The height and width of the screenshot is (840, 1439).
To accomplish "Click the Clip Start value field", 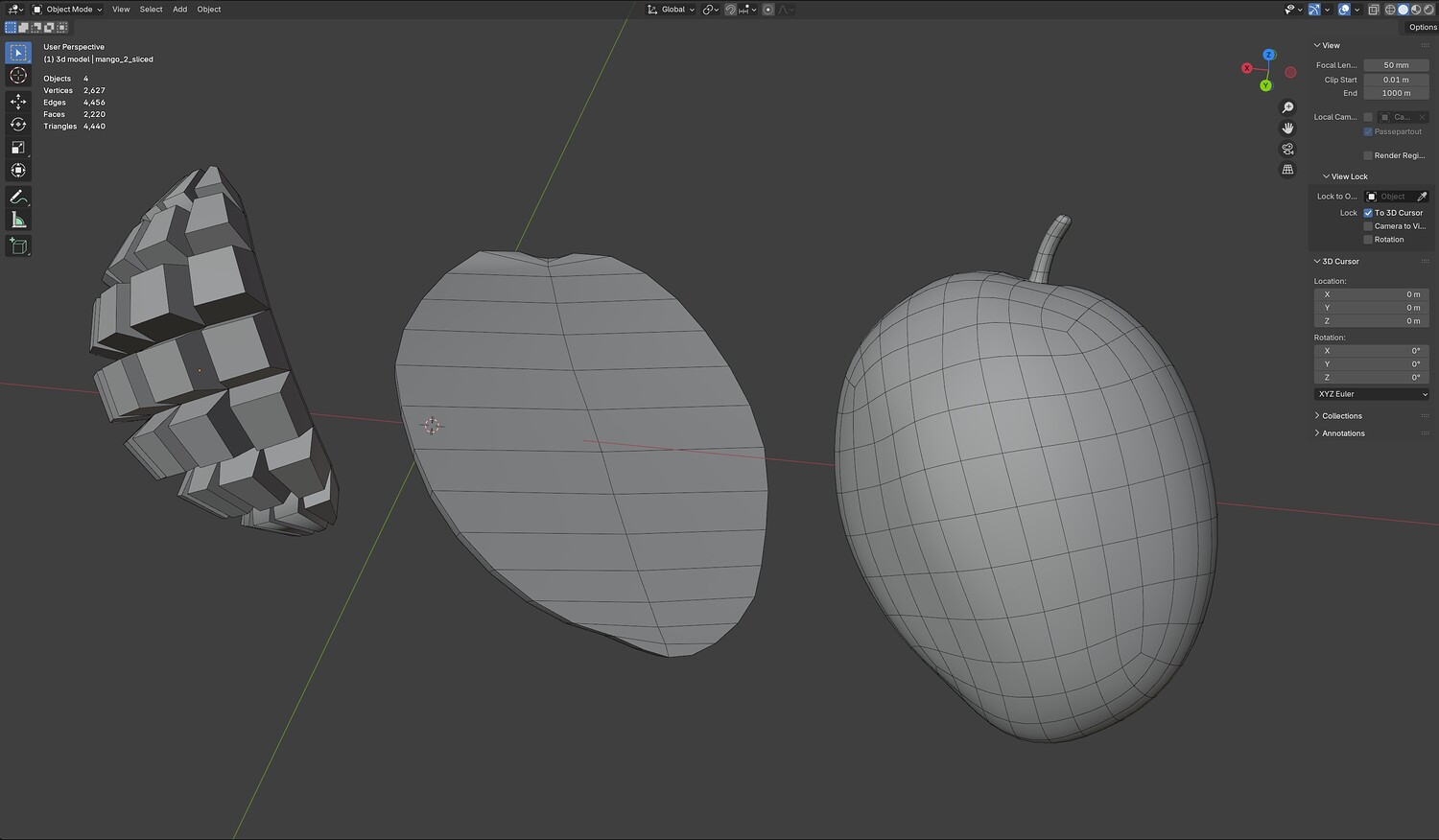I will click(1397, 80).
